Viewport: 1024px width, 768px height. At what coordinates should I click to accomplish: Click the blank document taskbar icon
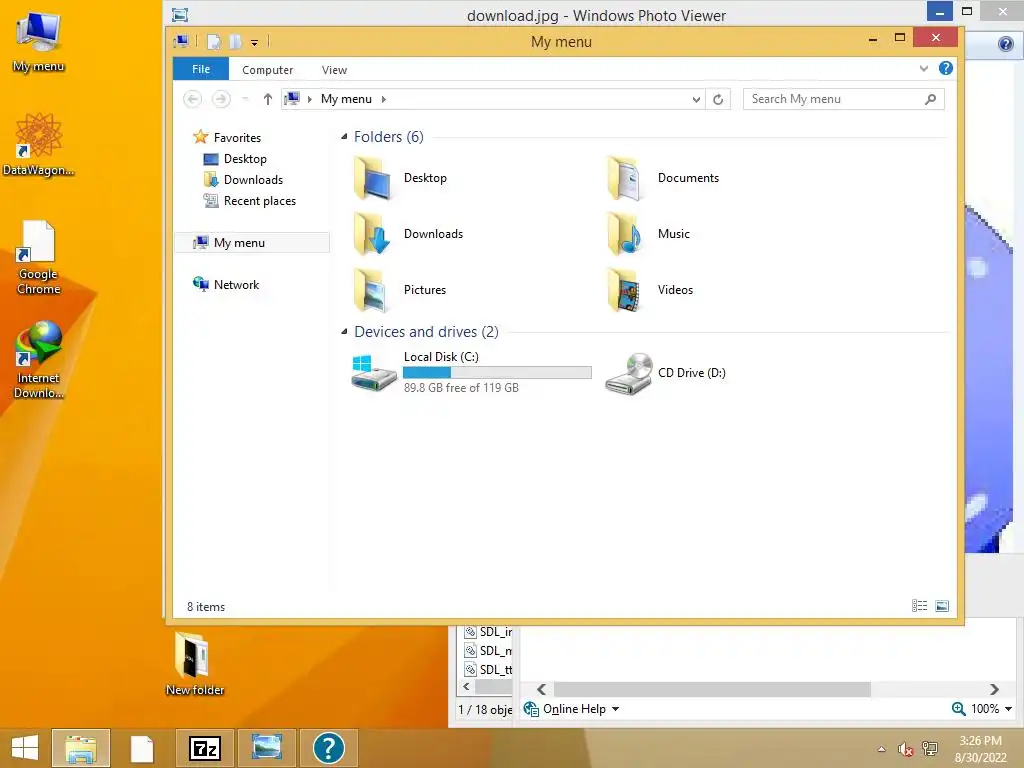[142, 748]
